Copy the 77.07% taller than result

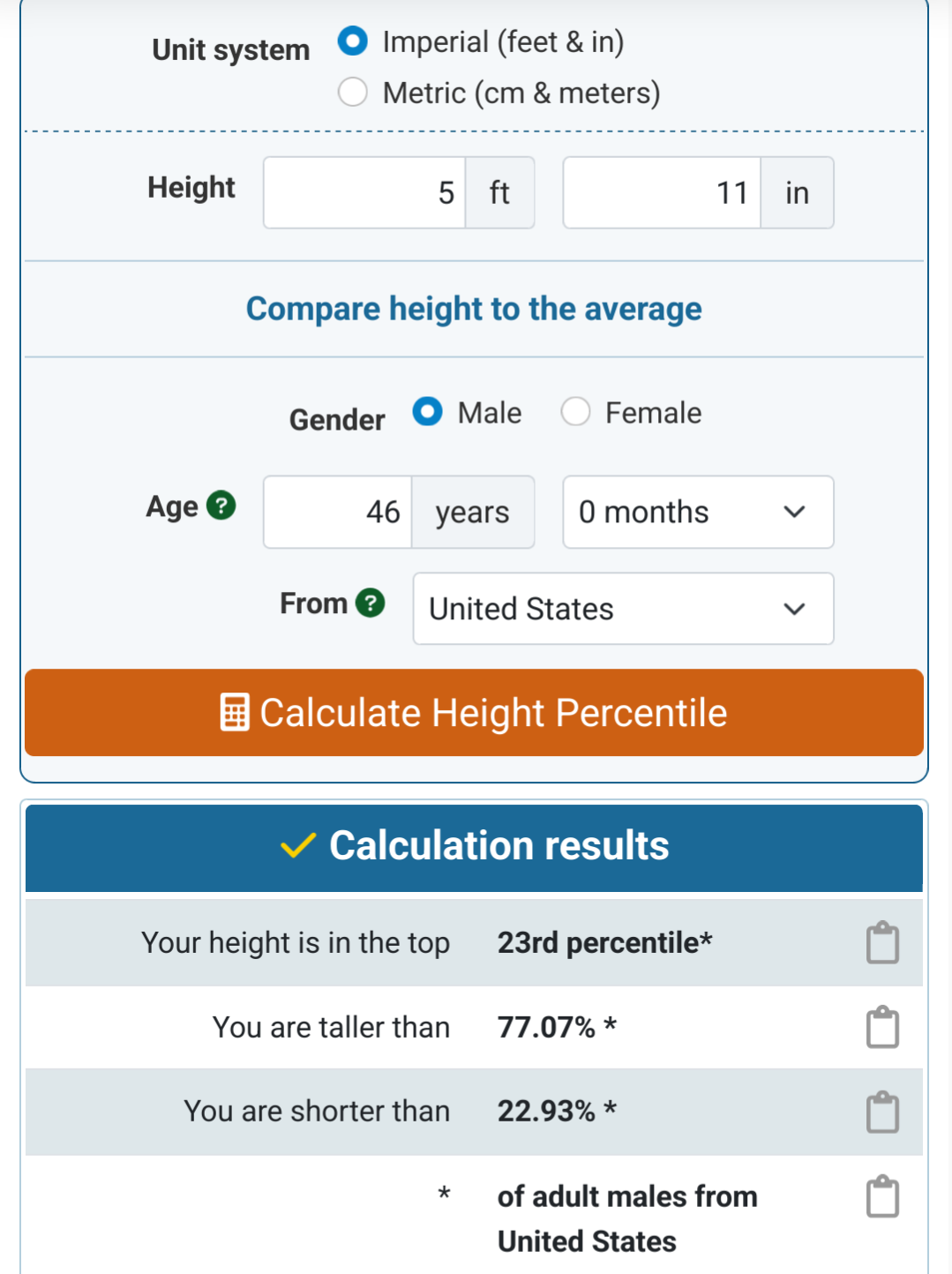882,1028
